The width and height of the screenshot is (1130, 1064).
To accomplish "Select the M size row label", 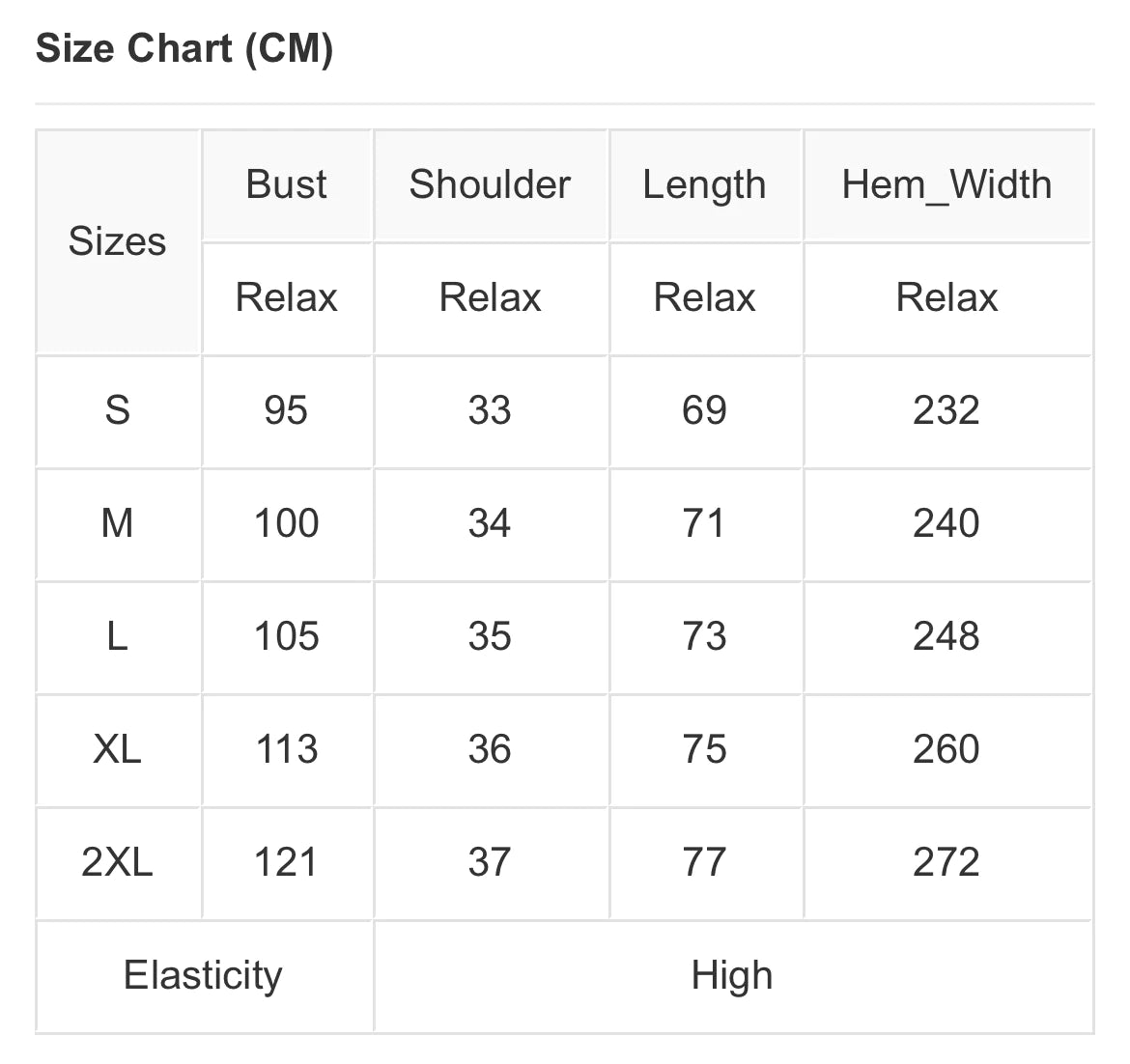I will pos(117,523).
